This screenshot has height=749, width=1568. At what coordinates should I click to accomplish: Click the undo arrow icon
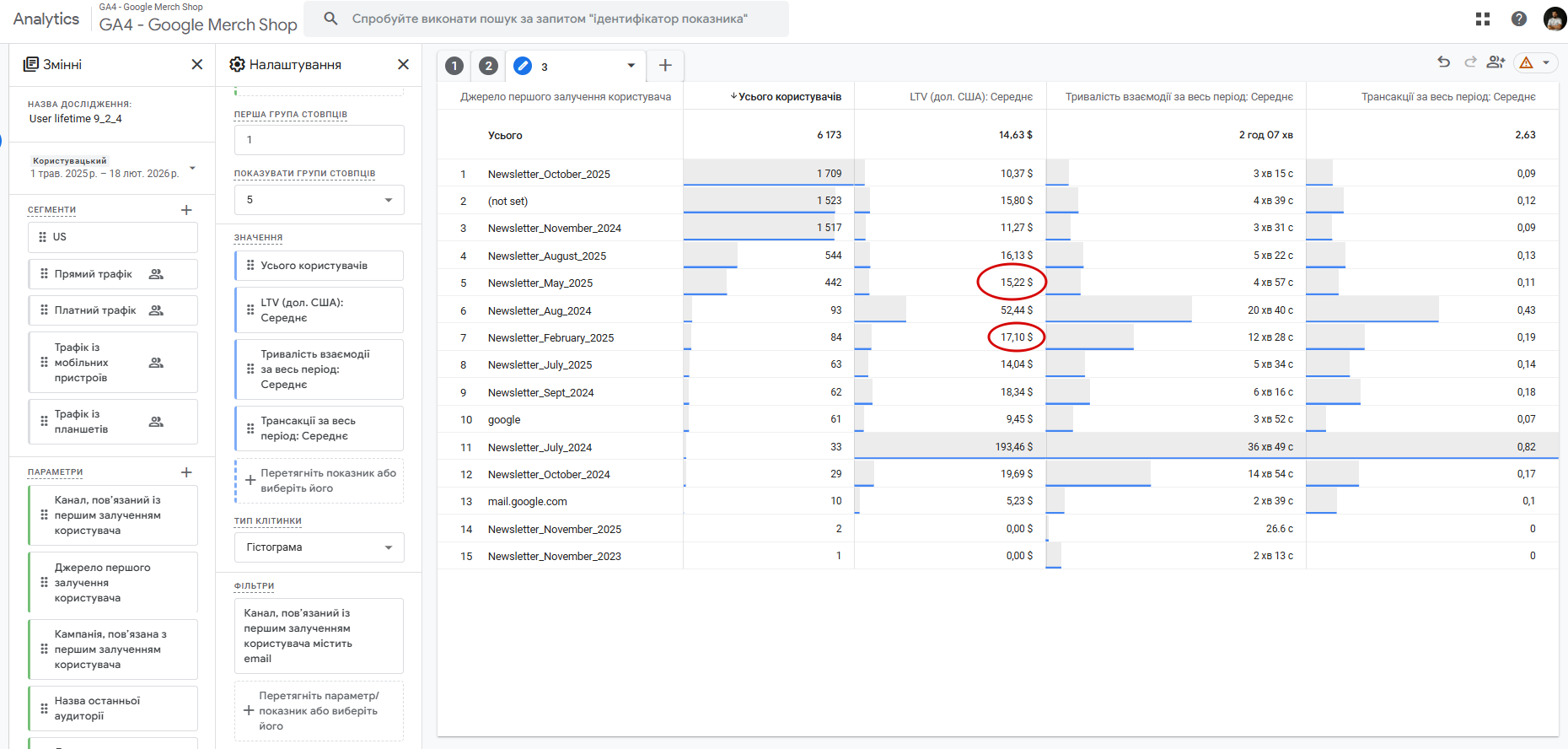[x=1443, y=62]
